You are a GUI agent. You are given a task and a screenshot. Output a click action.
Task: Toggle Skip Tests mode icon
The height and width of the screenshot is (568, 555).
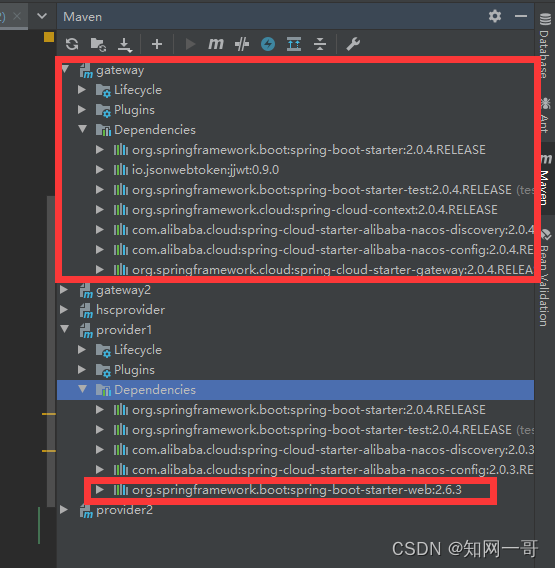[242, 44]
